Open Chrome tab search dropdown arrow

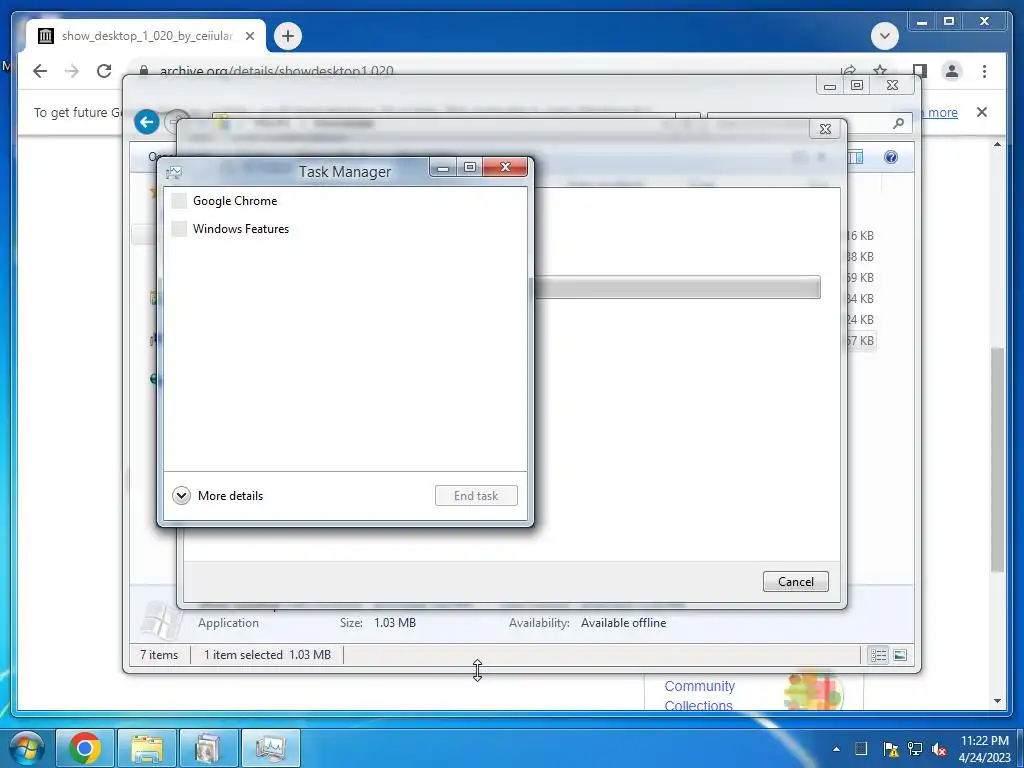click(885, 36)
